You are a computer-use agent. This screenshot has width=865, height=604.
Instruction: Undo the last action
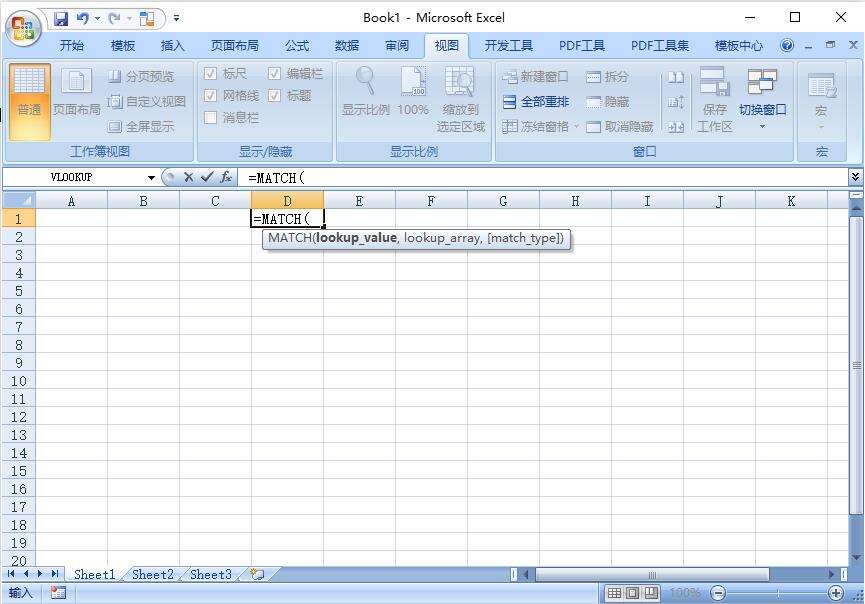coord(82,19)
